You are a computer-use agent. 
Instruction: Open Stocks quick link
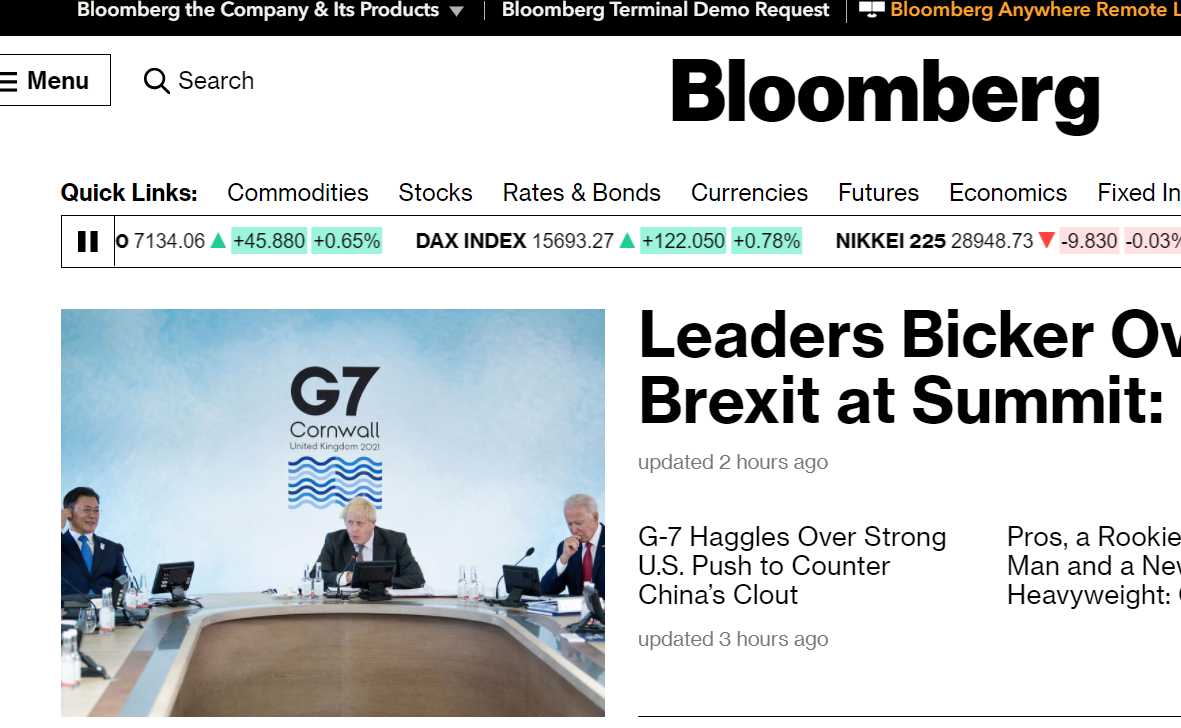[x=435, y=192]
